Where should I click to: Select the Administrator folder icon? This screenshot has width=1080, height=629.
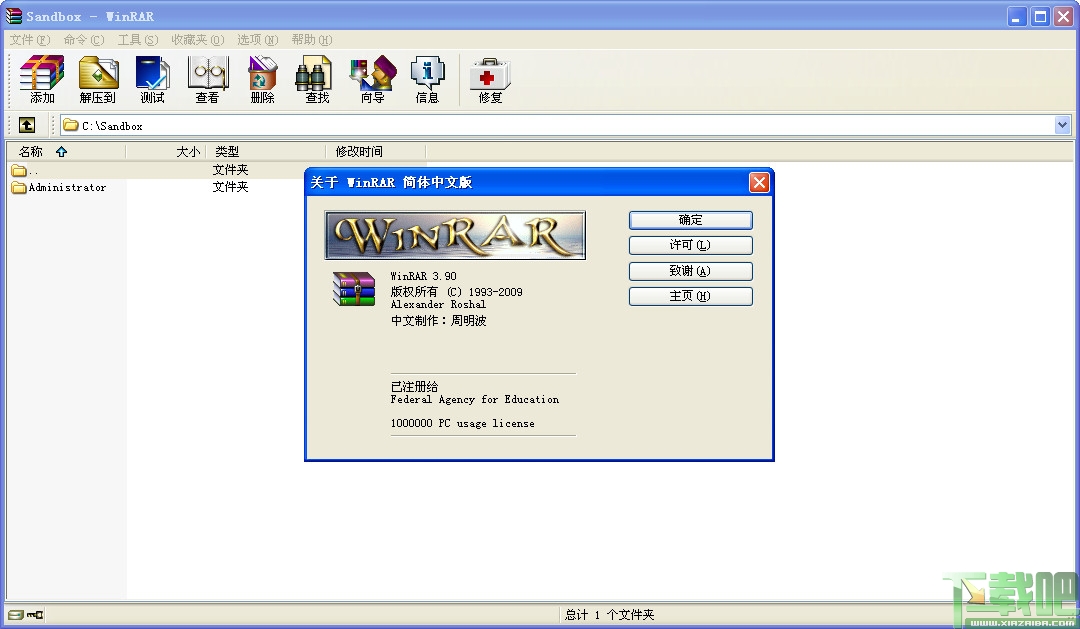coord(19,187)
